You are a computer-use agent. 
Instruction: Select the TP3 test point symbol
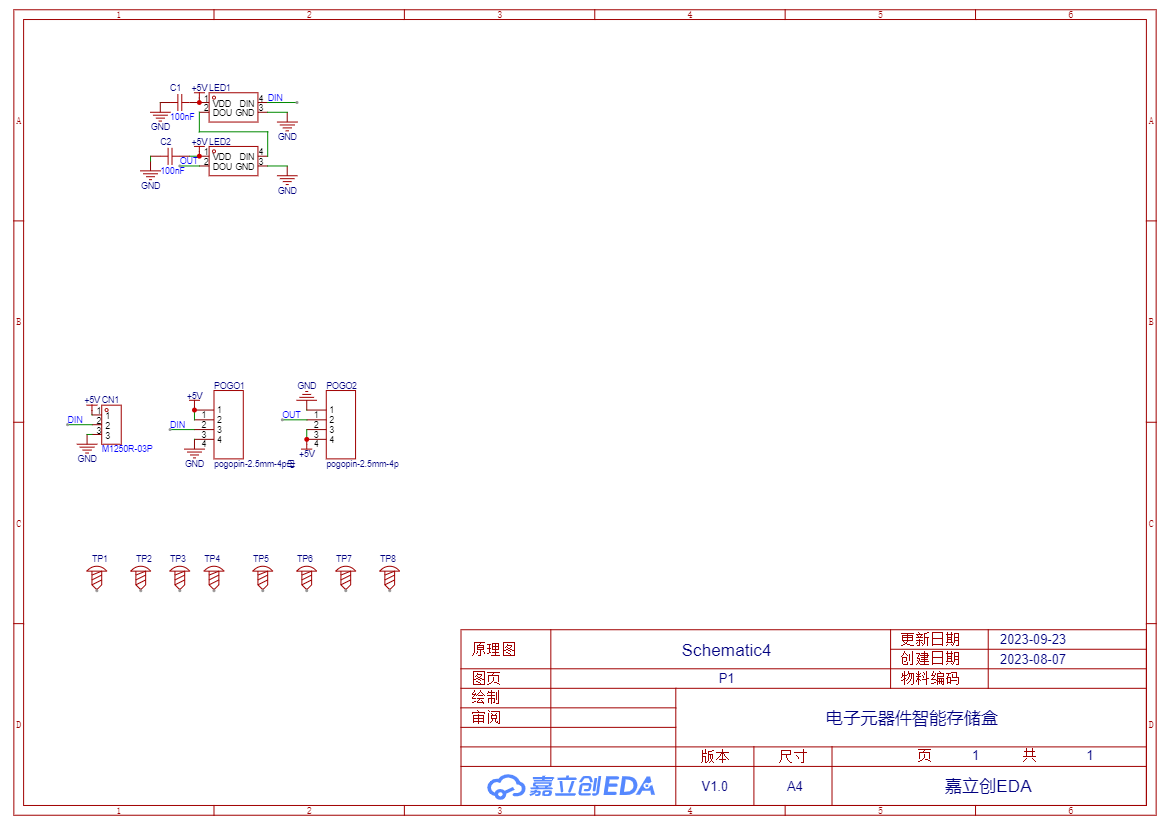pyautogui.click(x=179, y=578)
